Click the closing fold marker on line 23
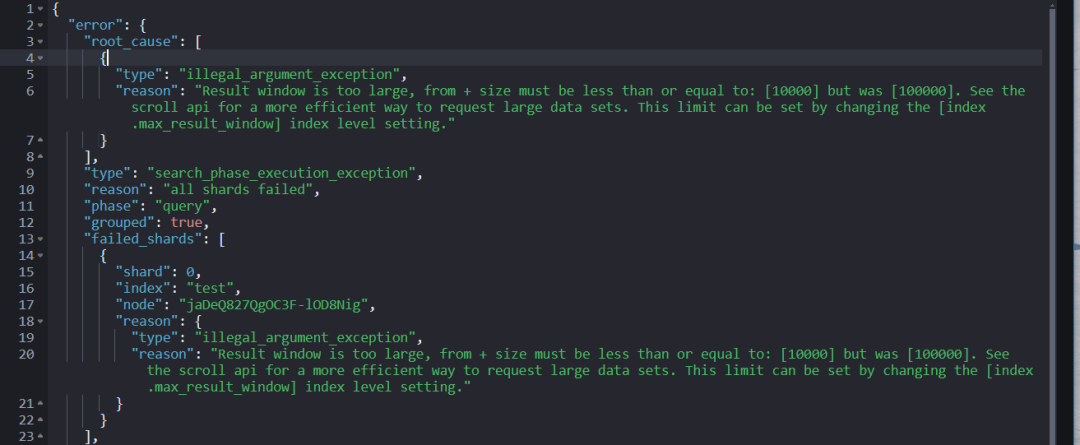This screenshot has height=445, width=1080. [x=39, y=435]
